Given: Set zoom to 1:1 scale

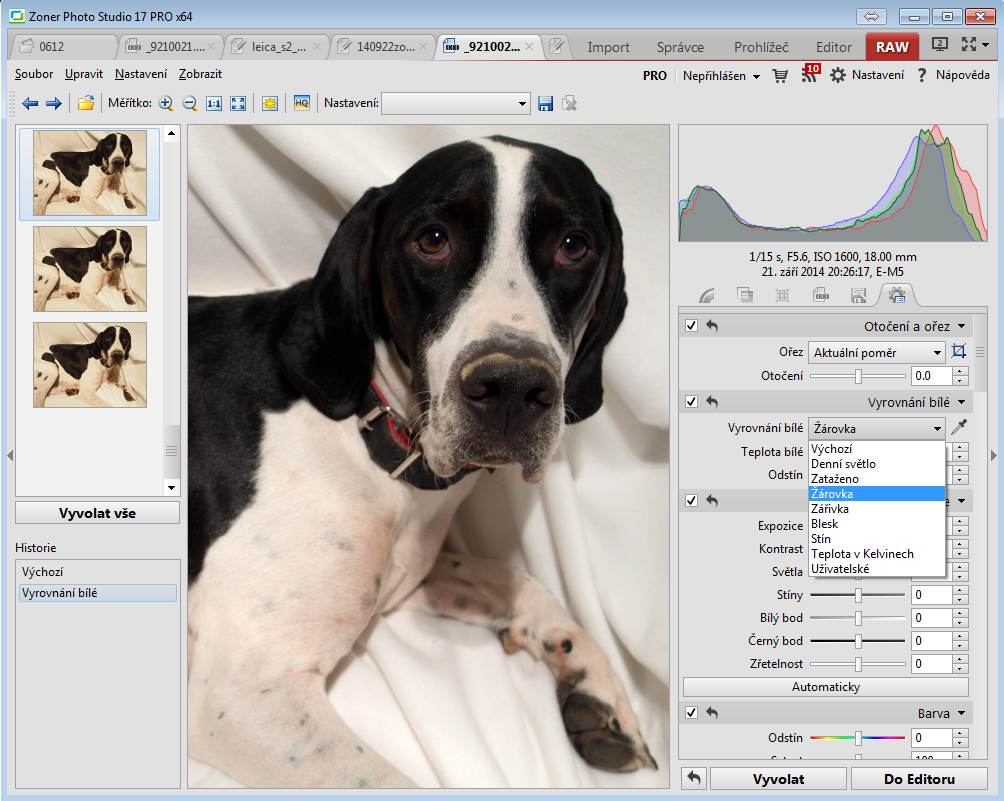Looking at the screenshot, I should 213,103.
